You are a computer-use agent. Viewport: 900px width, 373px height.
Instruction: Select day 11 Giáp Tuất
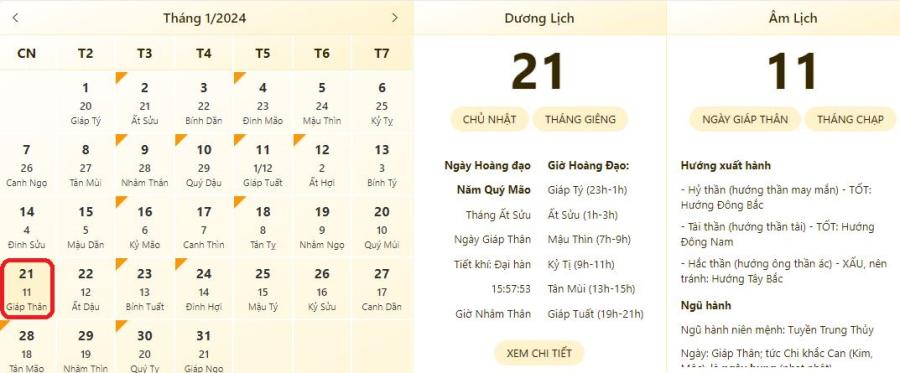(263, 165)
